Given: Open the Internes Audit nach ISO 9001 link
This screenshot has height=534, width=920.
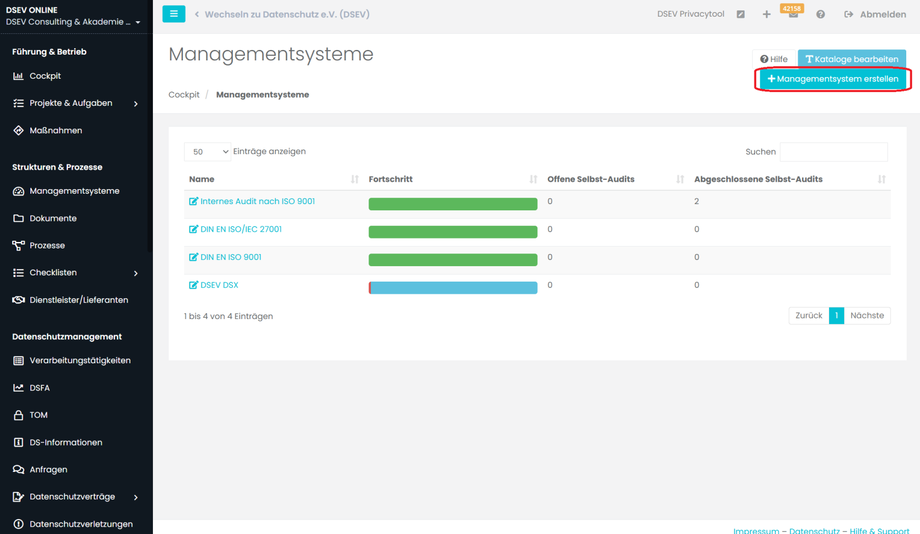Looking at the screenshot, I should [x=257, y=201].
